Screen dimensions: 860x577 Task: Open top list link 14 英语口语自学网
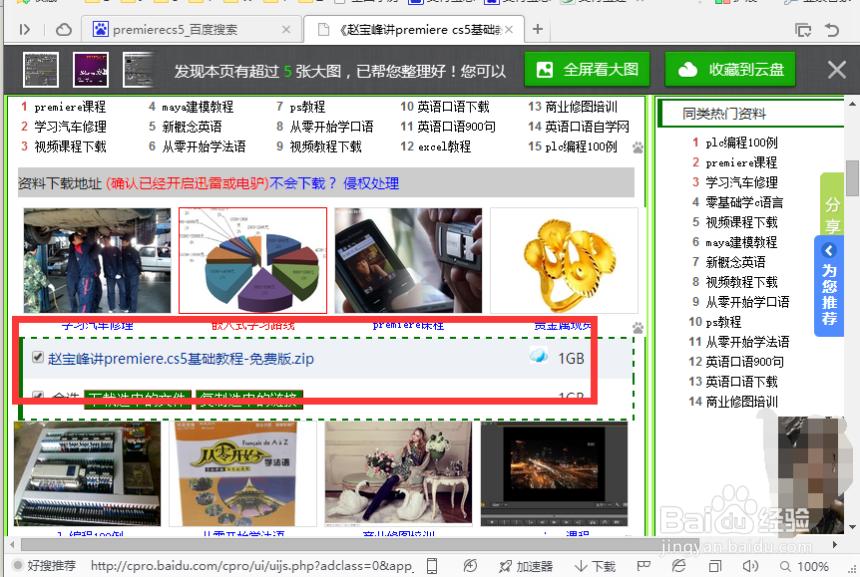pos(587,127)
